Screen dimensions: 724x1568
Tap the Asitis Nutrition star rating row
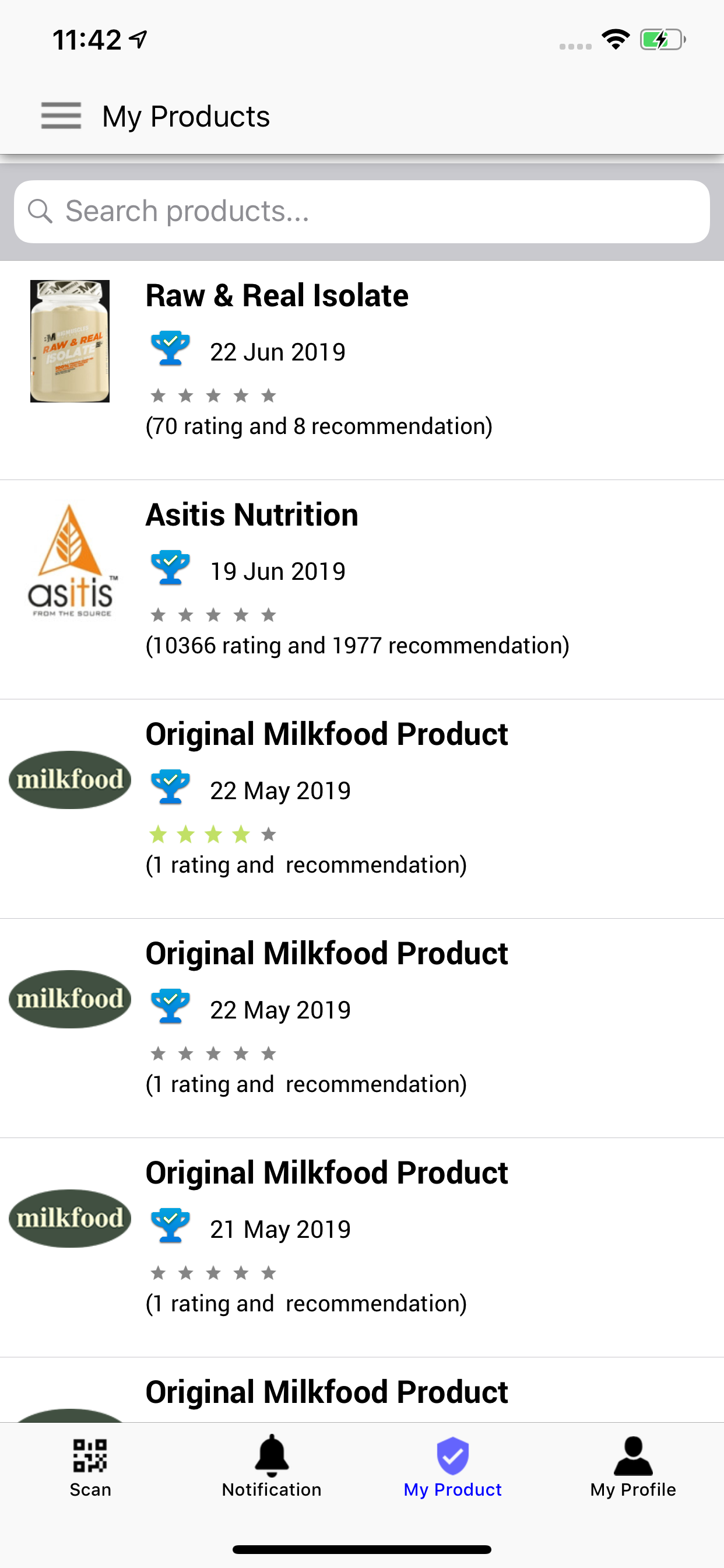click(213, 615)
